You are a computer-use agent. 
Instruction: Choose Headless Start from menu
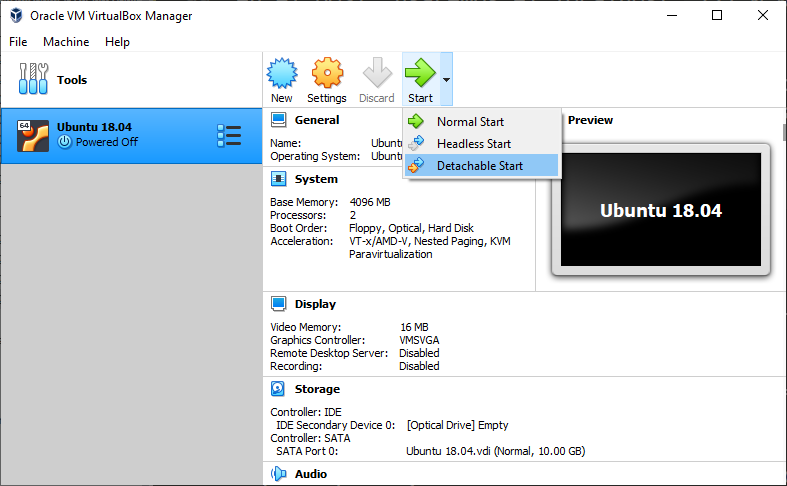tap(481, 144)
